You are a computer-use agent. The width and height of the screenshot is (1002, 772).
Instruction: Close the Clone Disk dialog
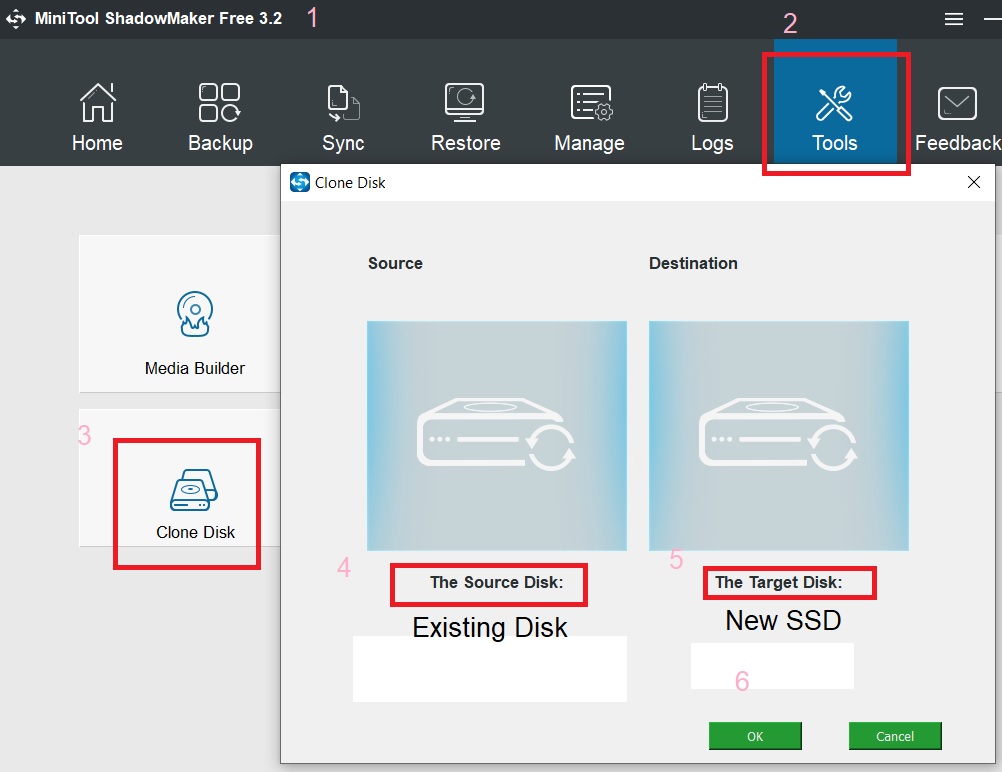click(x=974, y=182)
